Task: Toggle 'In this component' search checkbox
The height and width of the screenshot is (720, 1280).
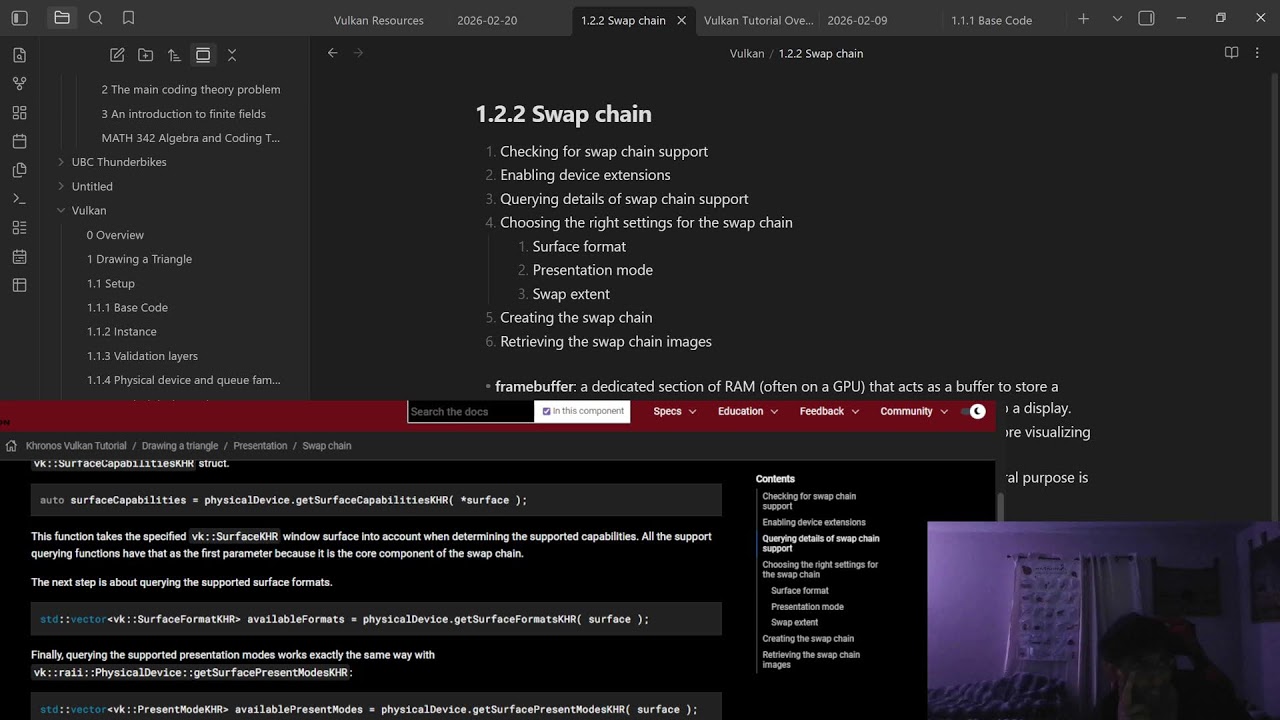Action: tap(546, 411)
